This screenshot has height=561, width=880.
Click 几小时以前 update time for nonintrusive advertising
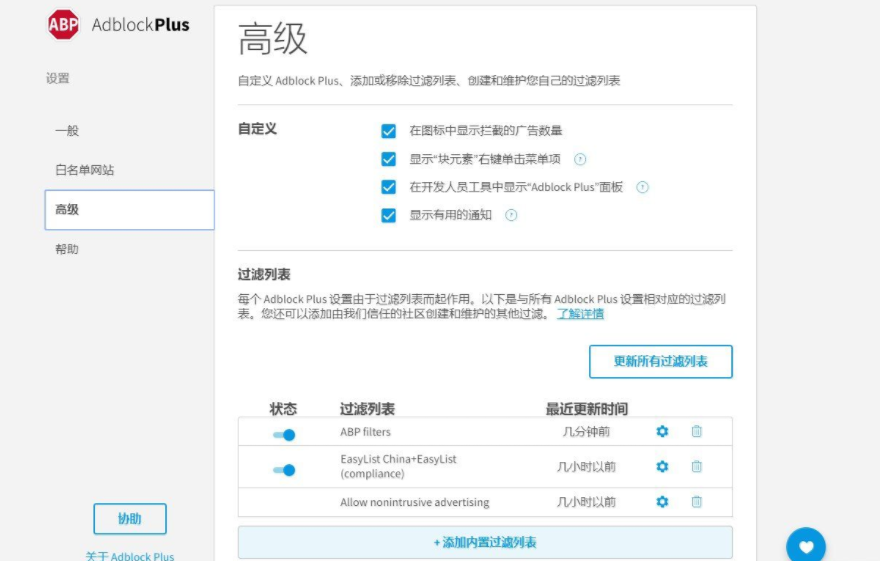pos(586,502)
